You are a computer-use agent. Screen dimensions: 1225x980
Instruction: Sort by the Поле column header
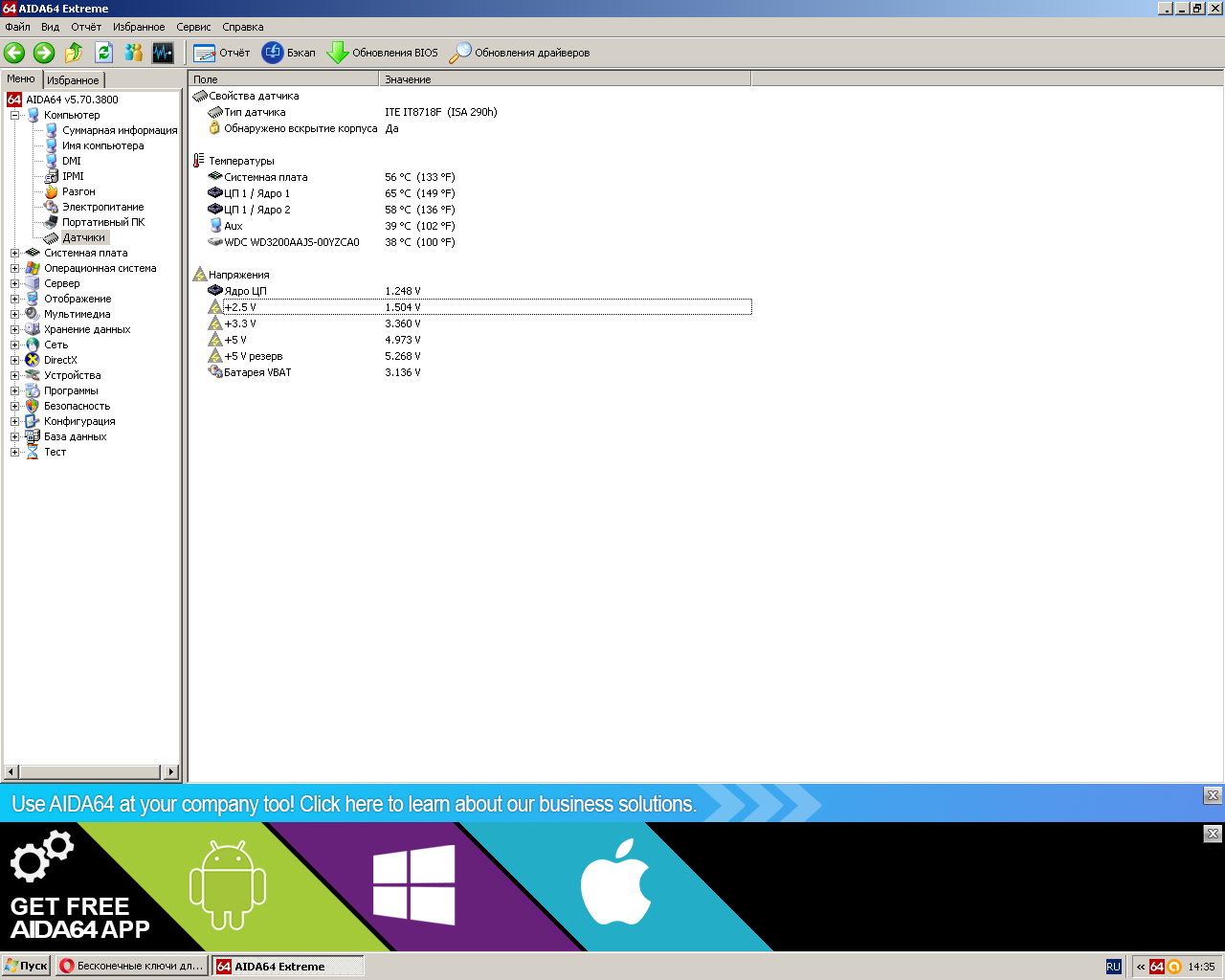pos(284,79)
